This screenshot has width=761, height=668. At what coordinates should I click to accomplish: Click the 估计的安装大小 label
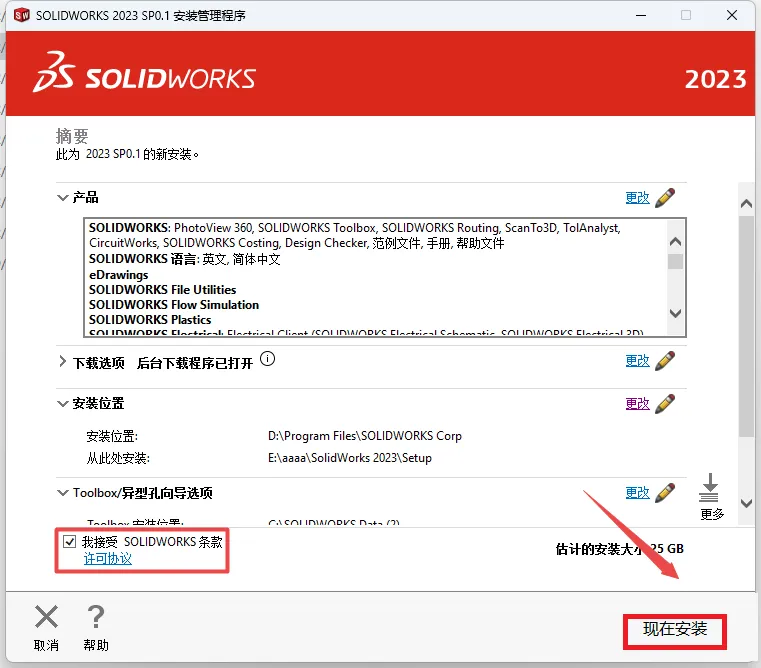click(600, 549)
